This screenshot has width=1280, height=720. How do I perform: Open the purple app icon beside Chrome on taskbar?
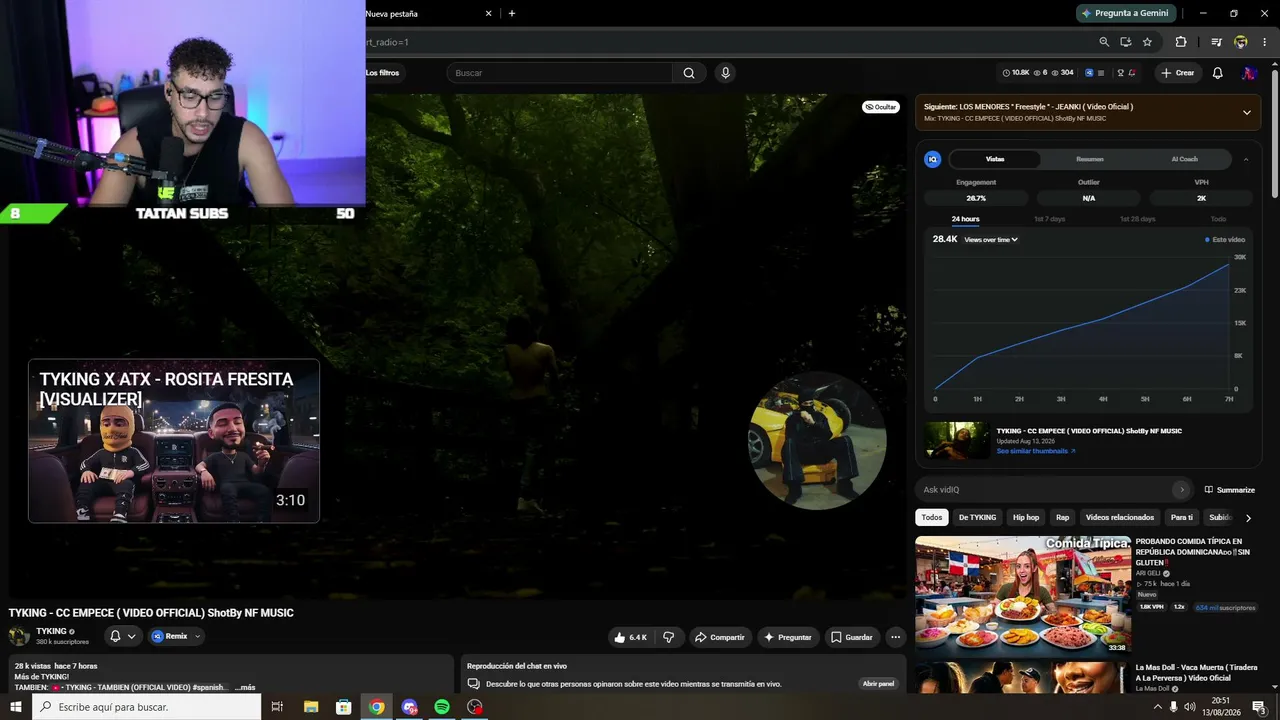click(x=409, y=707)
